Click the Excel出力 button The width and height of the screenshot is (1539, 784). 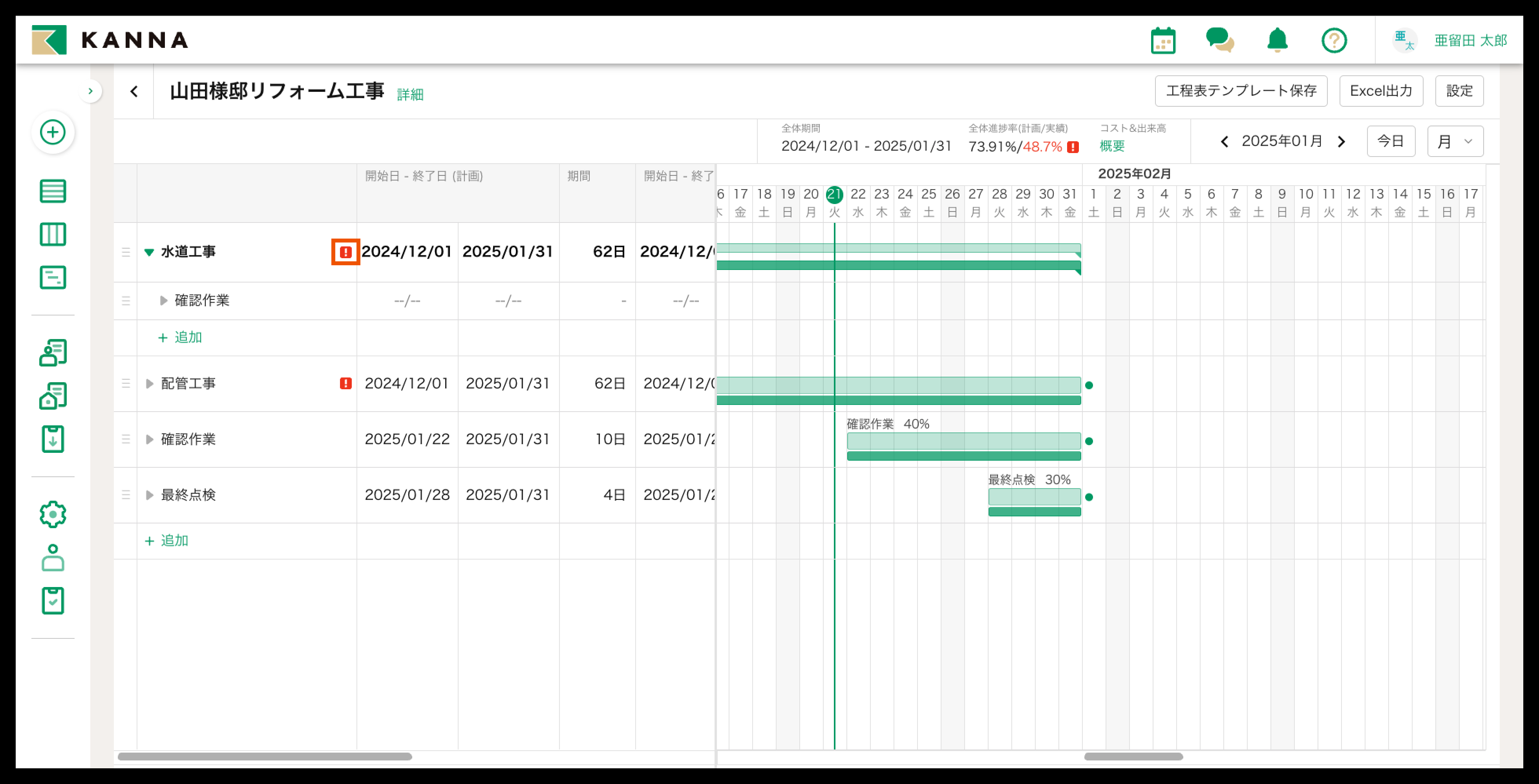pyautogui.click(x=1381, y=91)
